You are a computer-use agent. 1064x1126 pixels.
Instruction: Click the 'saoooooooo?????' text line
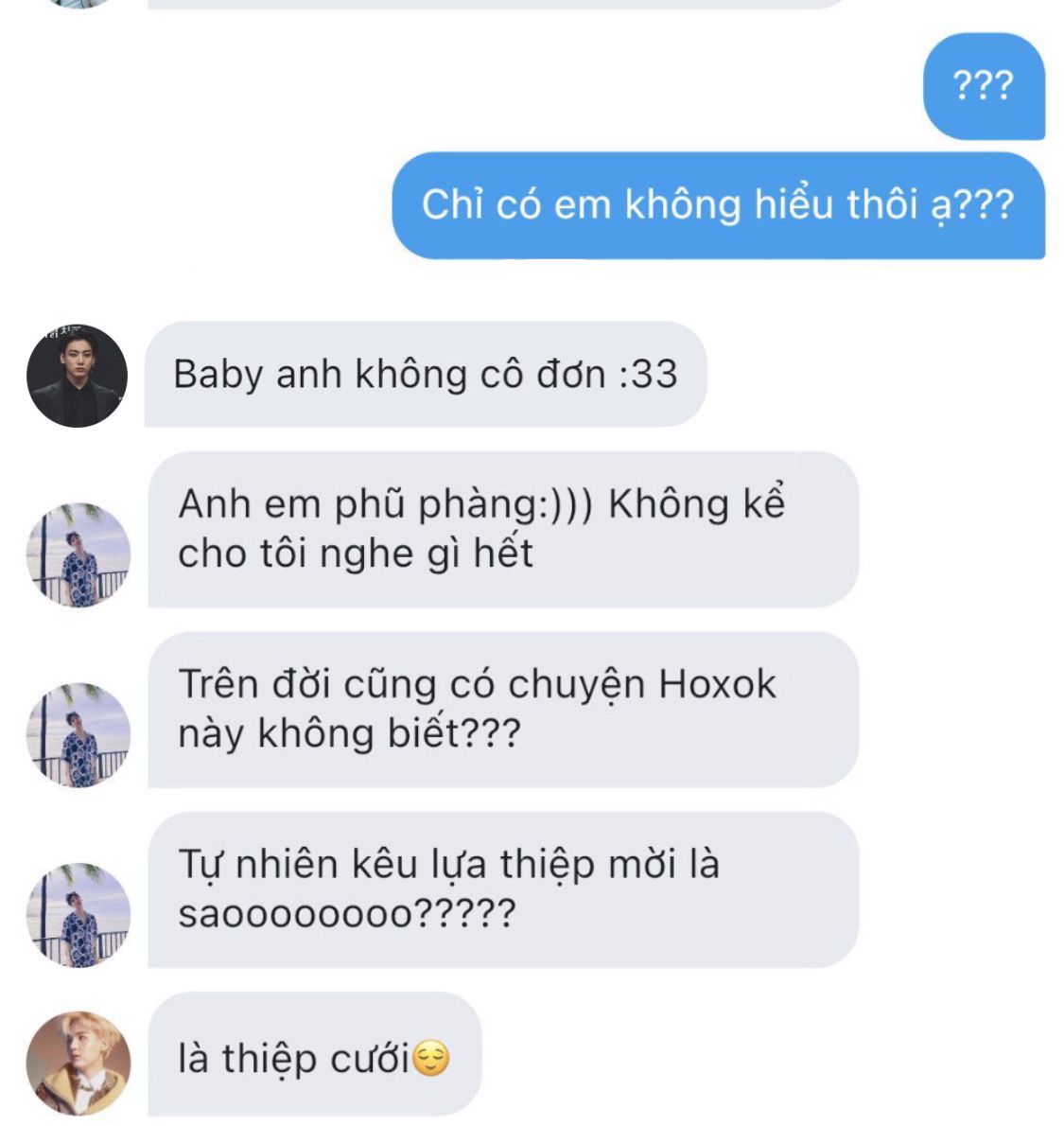347,914
